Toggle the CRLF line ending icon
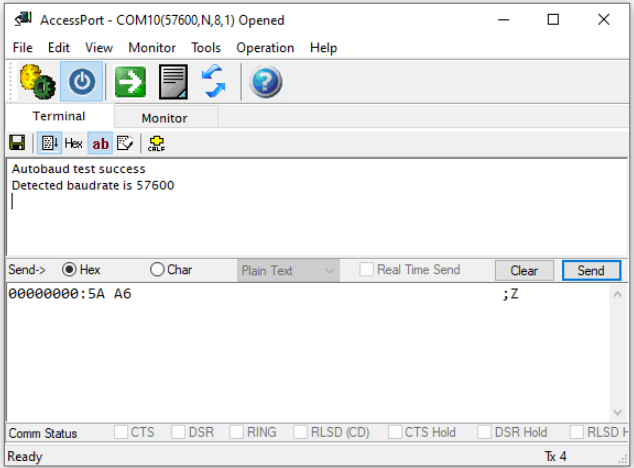The height and width of the screenshot is (468, 634). (x=156, y=143)
